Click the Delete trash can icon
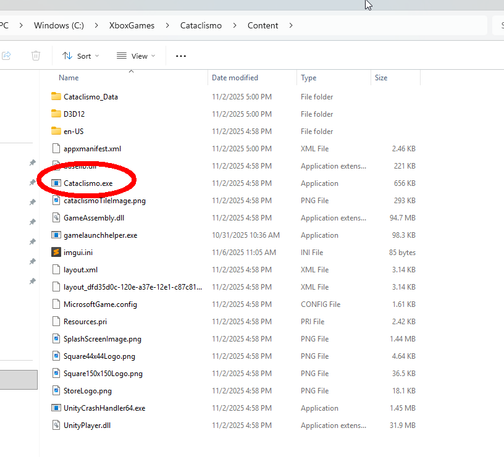The width and height of the screenshot is (504, 457). pyautogui.click(x=36, y=56)
